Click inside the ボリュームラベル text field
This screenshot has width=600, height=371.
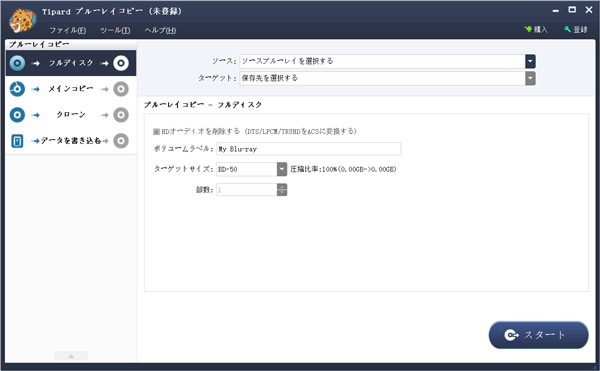pos(309,149)
